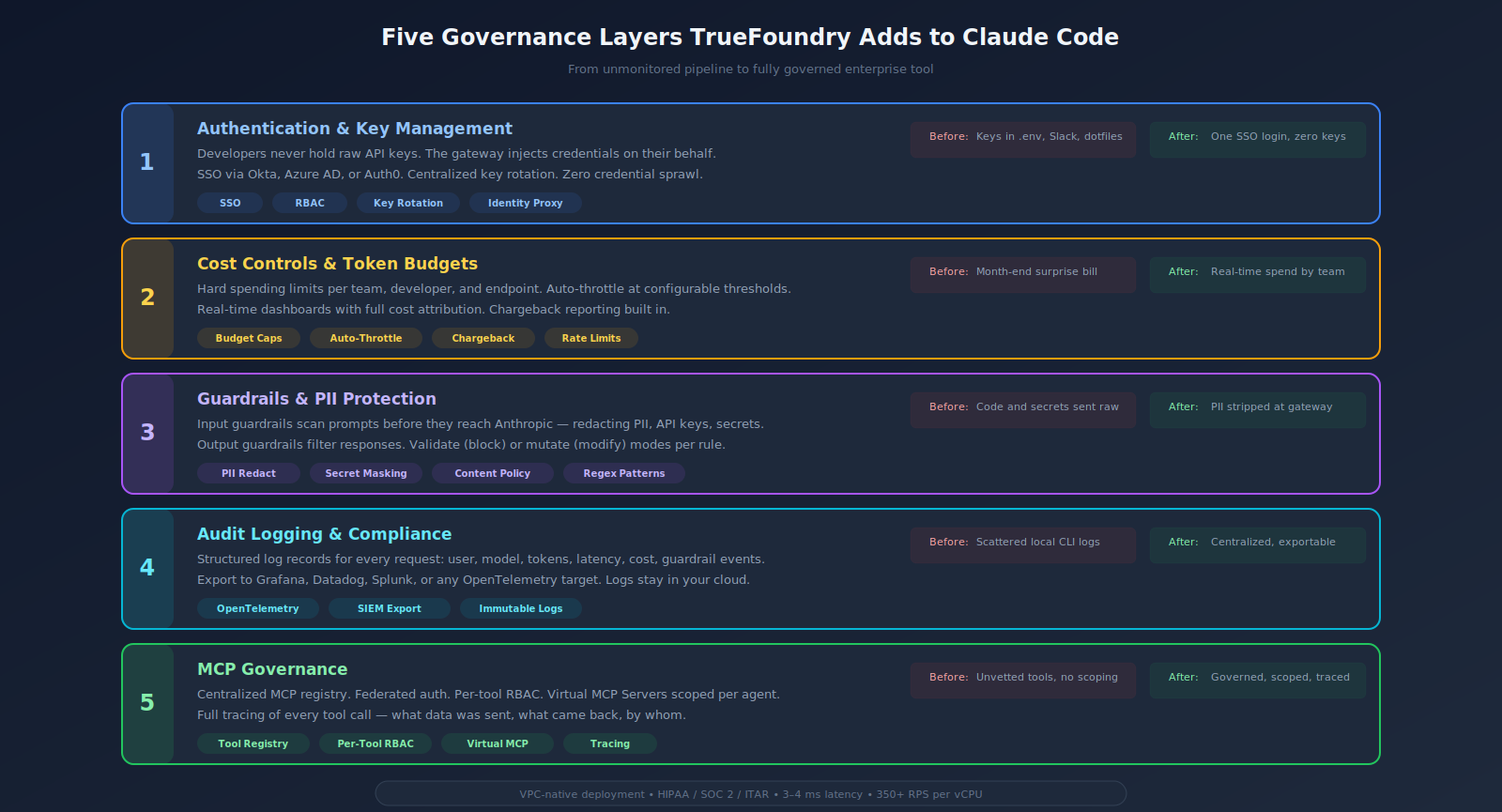The width and height of the screenshot is (1502, 812).
Task: Select the SIEM Export tag
Action: click(390, 608)
